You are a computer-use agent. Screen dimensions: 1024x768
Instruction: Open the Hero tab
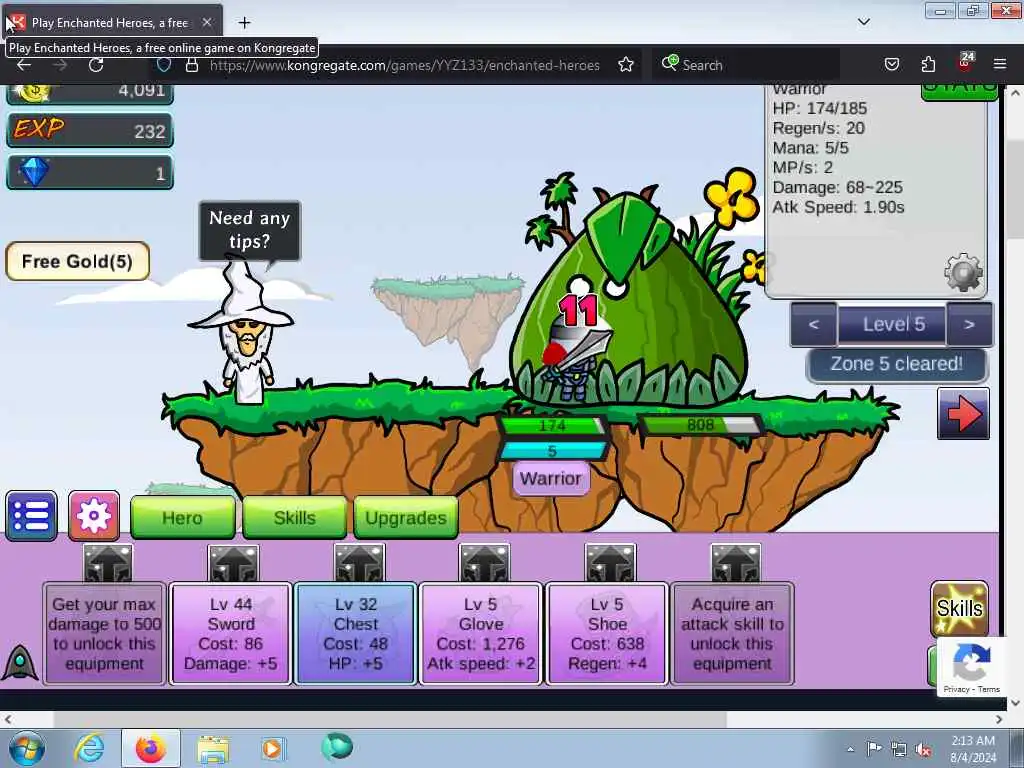(182, 518)
